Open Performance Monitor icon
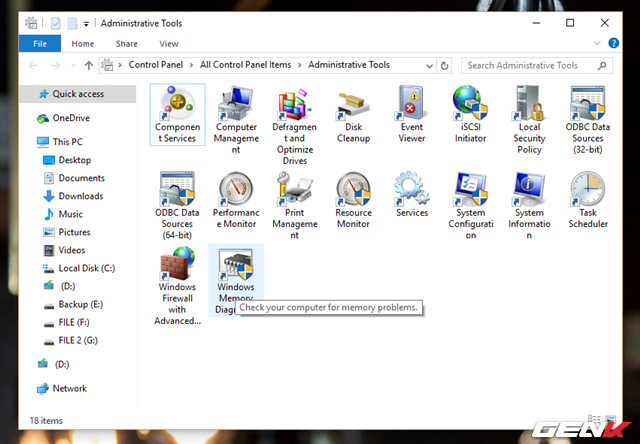Image resolution: width=640 pixels, height=444 pixels. click(x=236, y=197)
